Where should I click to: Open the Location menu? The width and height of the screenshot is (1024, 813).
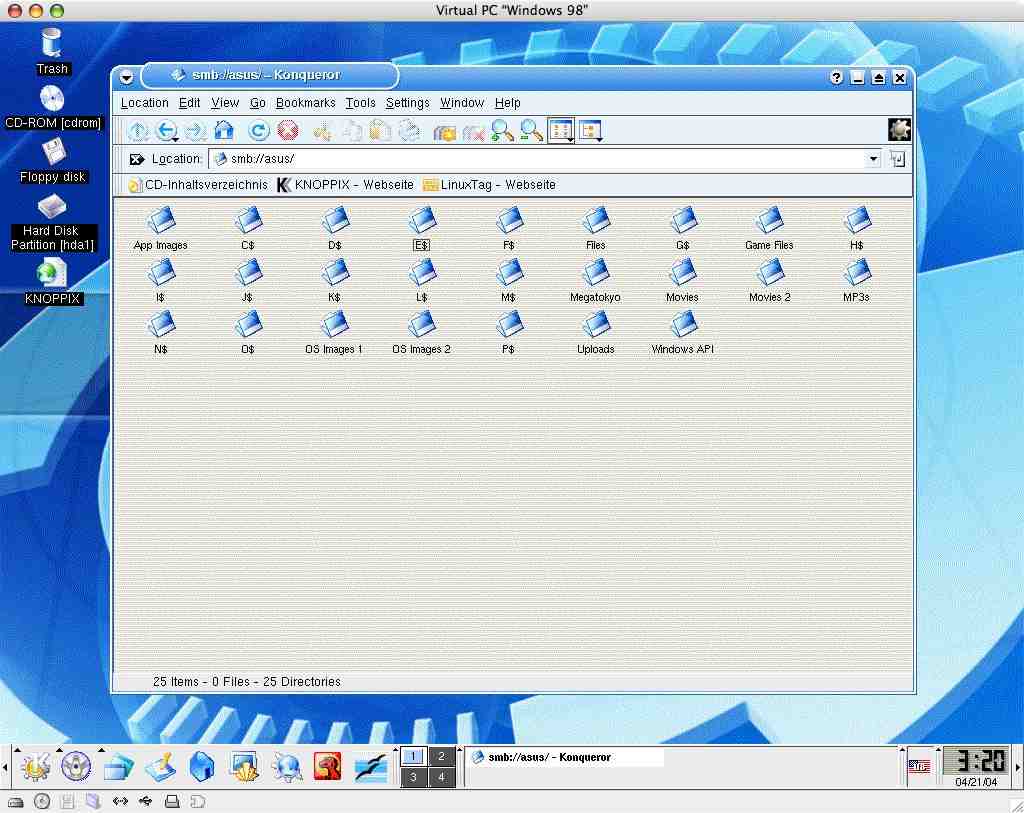[144, 103]
